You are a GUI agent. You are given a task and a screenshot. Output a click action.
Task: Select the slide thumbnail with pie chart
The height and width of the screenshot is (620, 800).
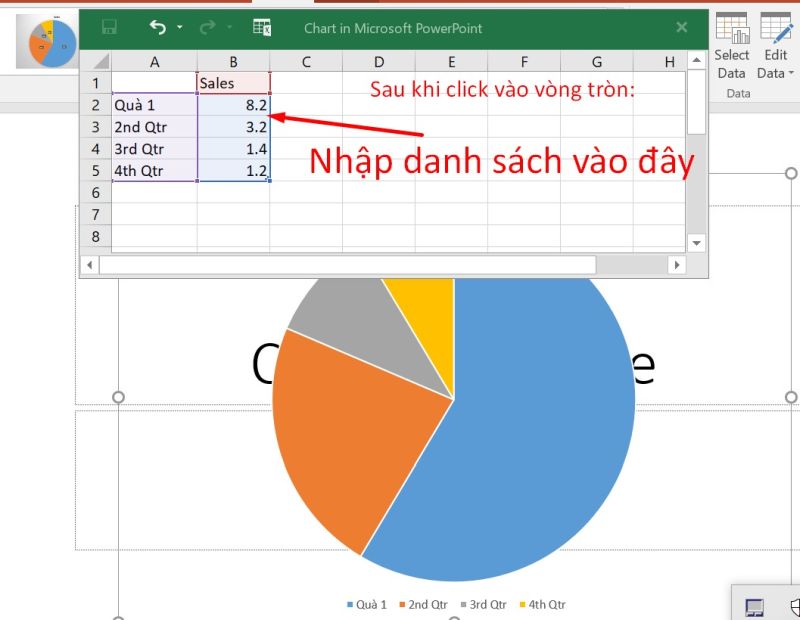pyautogui.click(x=48, y=41)
